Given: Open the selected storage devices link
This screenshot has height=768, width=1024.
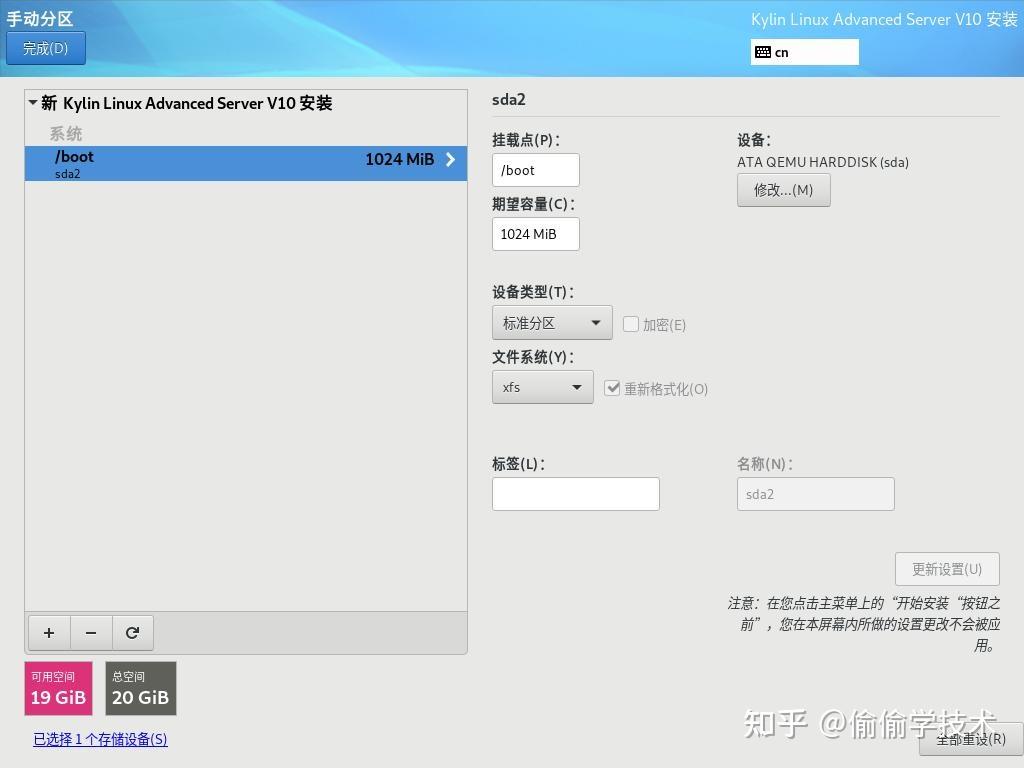Looking at the screenshot, I should [99, 740].
